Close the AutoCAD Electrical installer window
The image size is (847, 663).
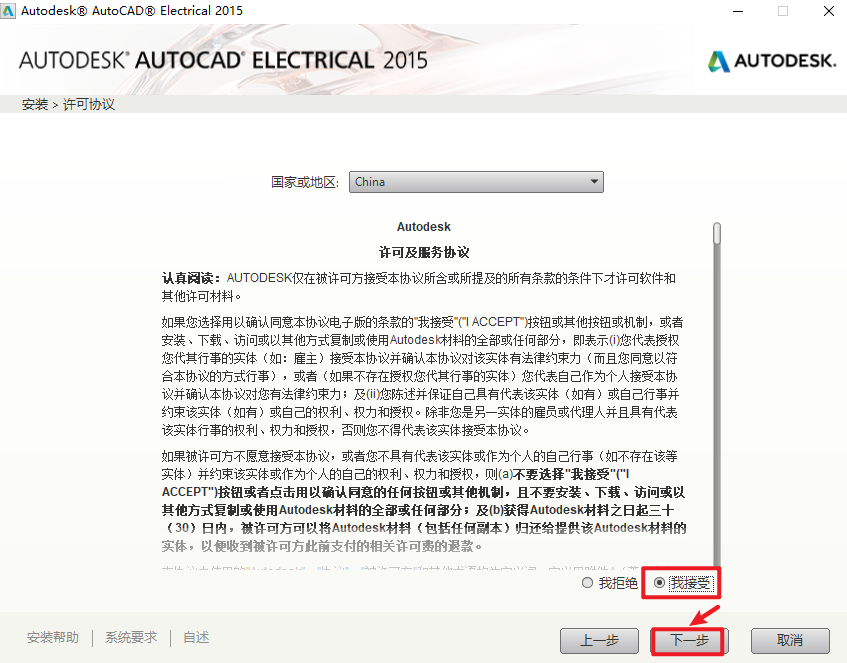829,11
